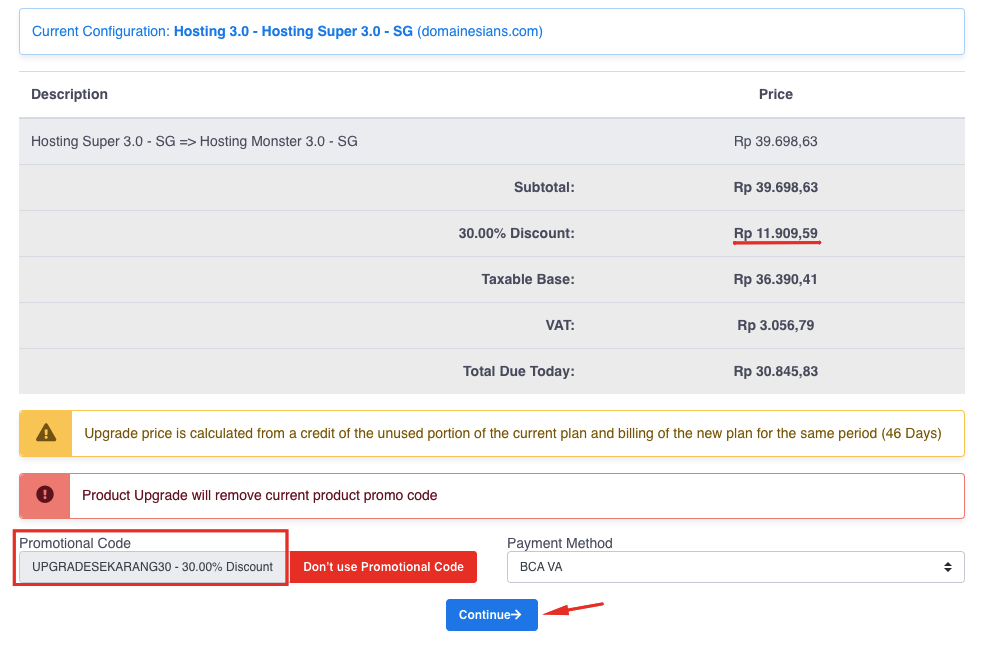Click the stepper arrows on Payment Method selector
985x647 pixels.
point(950,566)
